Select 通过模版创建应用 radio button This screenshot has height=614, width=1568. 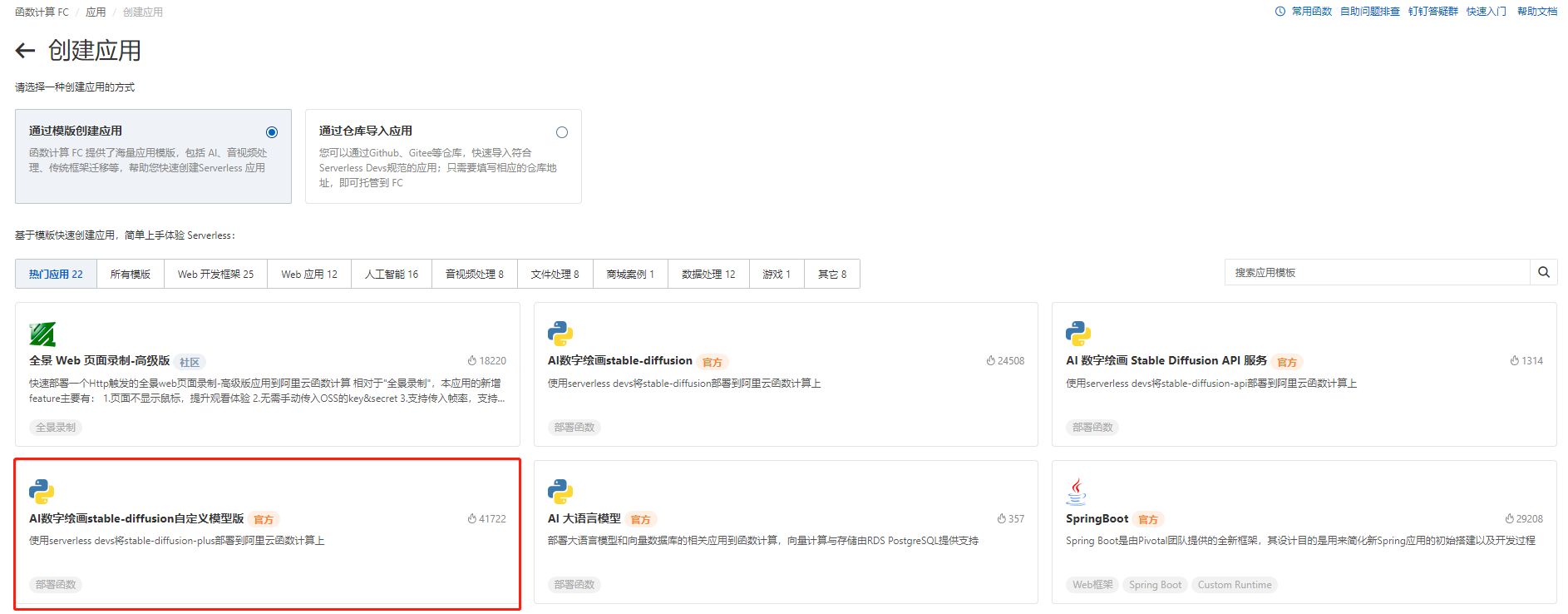pos(272,132)
